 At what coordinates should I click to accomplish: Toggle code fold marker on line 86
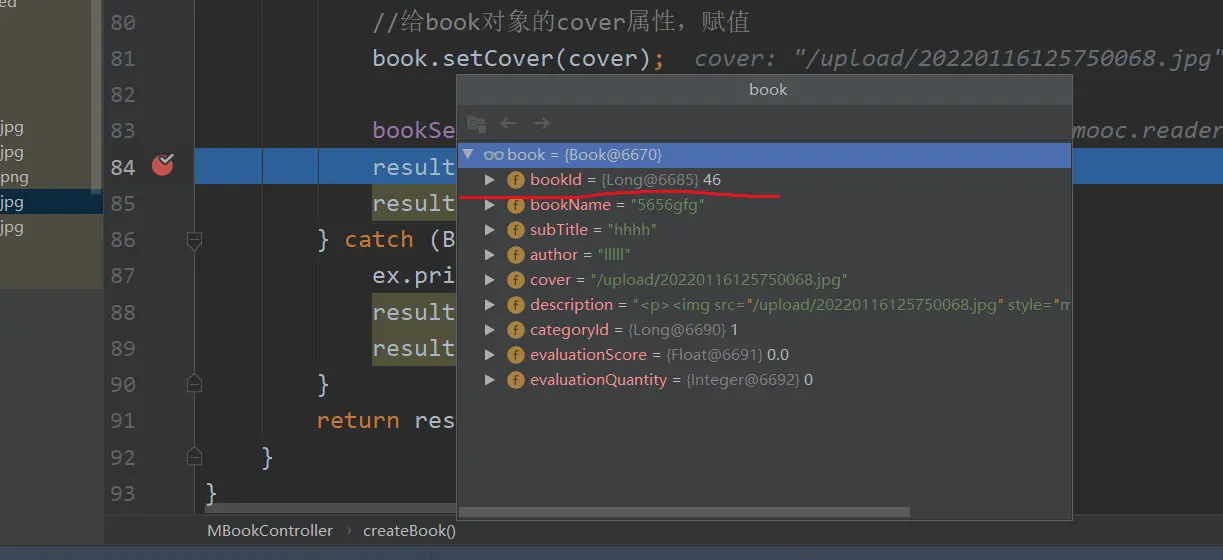click(195, 240)
